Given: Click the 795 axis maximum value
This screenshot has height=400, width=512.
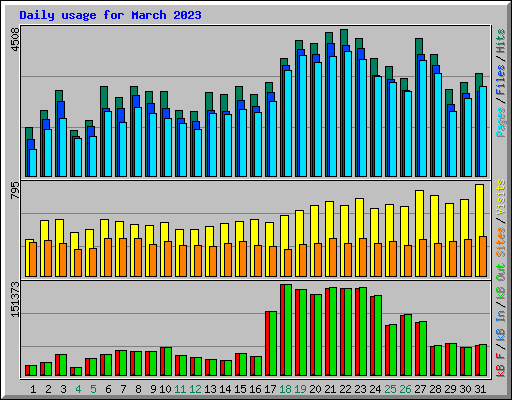Looking at the screenshot, I should tap(15, 191).
